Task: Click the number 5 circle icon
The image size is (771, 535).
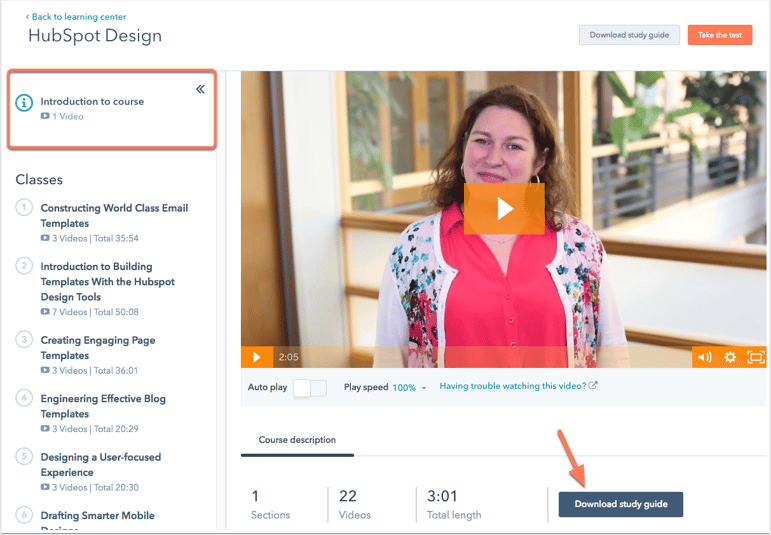Action: [24, 456]
